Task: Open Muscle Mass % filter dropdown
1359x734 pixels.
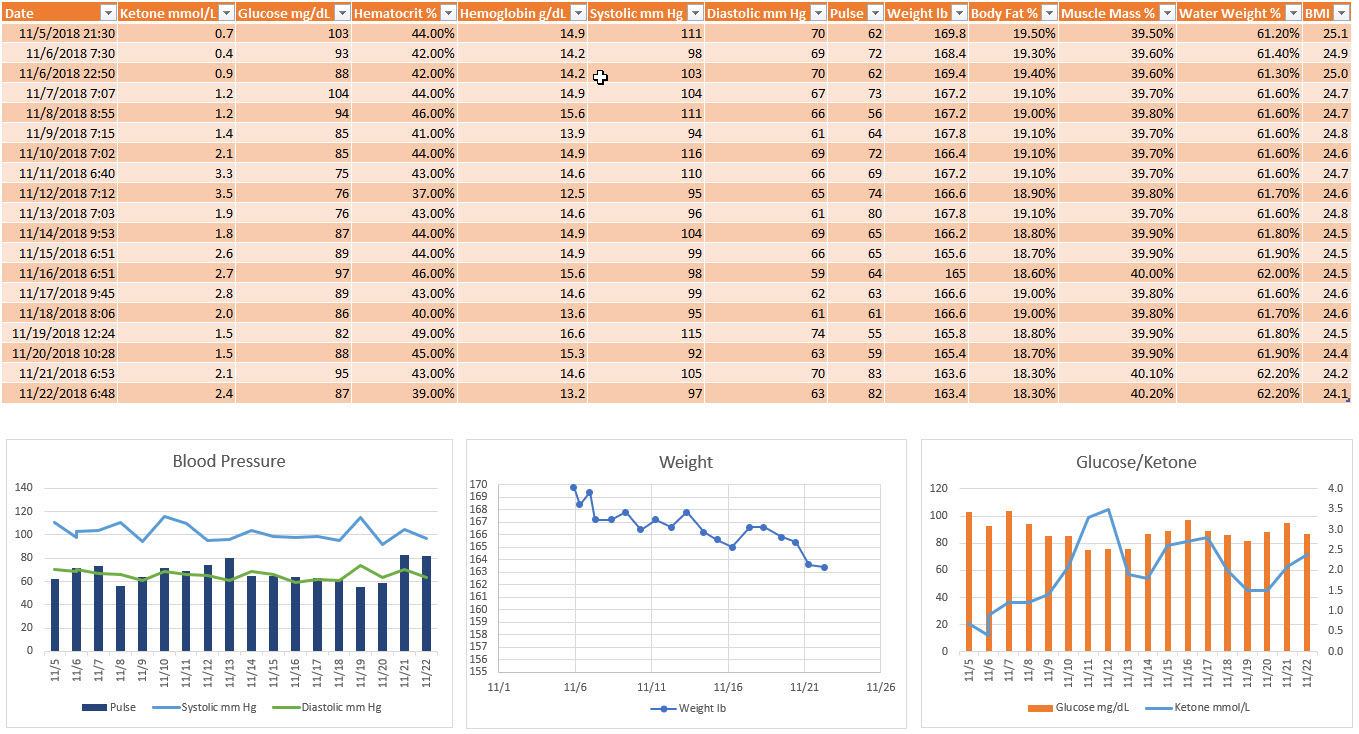Action: click(1166, 13)
